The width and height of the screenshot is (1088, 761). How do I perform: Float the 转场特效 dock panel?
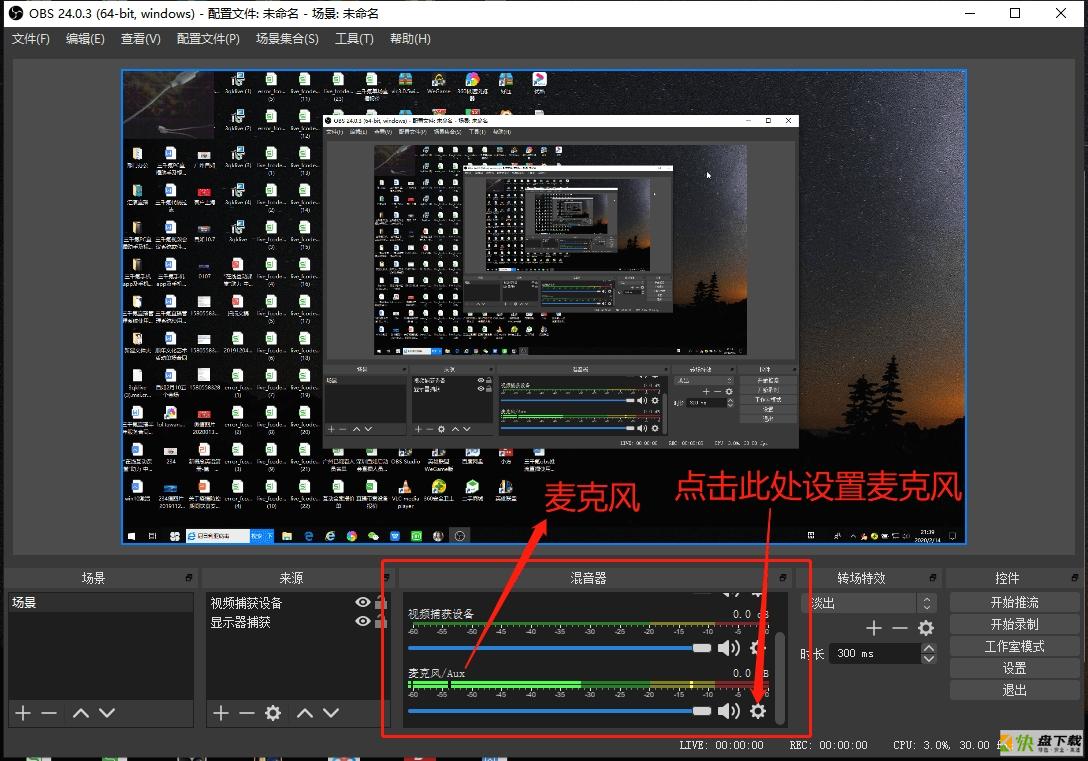(x=933, y=578)
